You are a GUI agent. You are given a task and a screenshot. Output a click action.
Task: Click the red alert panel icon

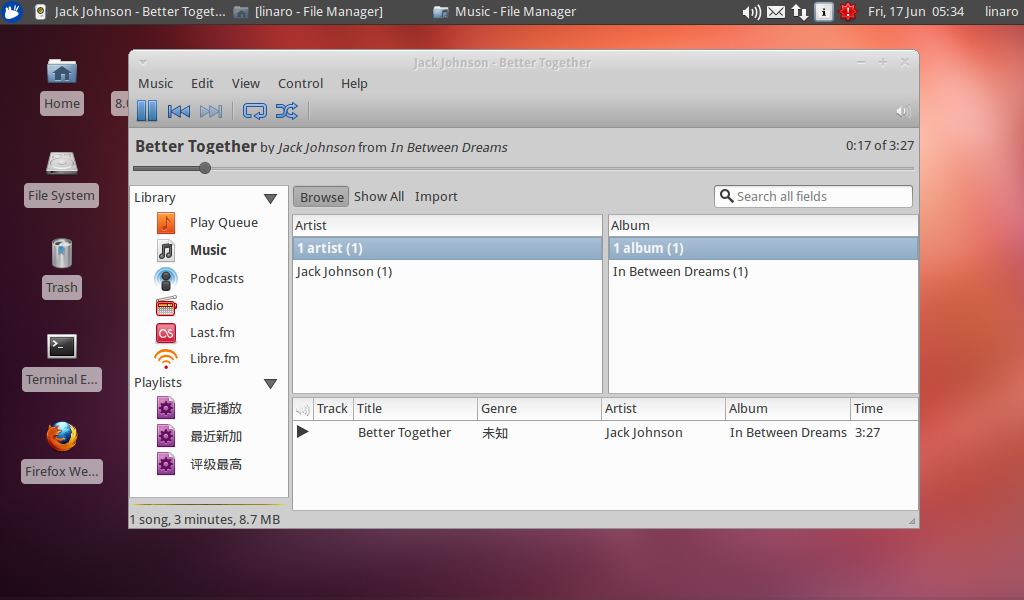pyautogui.click(x=848, y=12)
